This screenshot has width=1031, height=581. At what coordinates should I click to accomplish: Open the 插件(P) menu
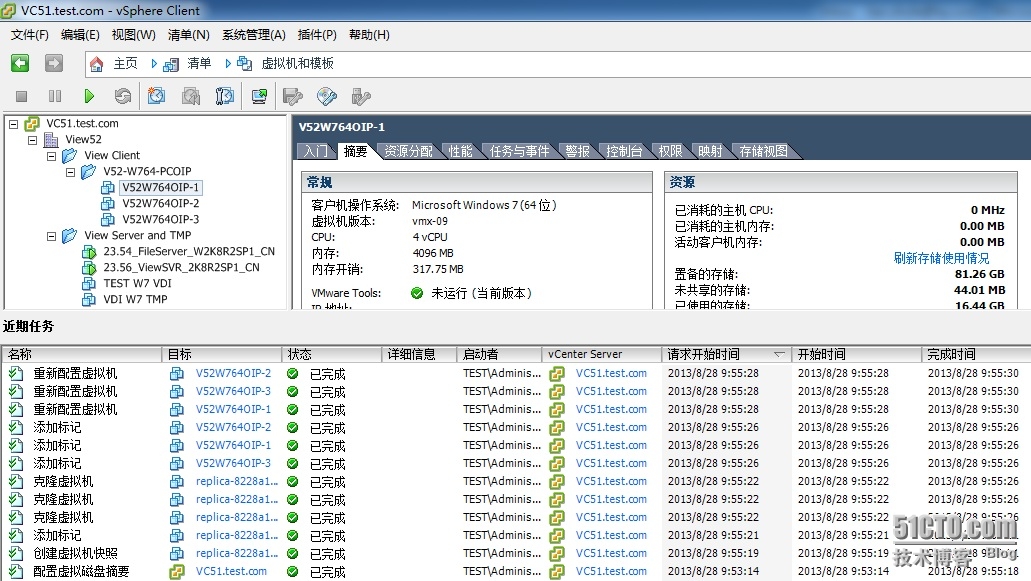click(317, 35)
